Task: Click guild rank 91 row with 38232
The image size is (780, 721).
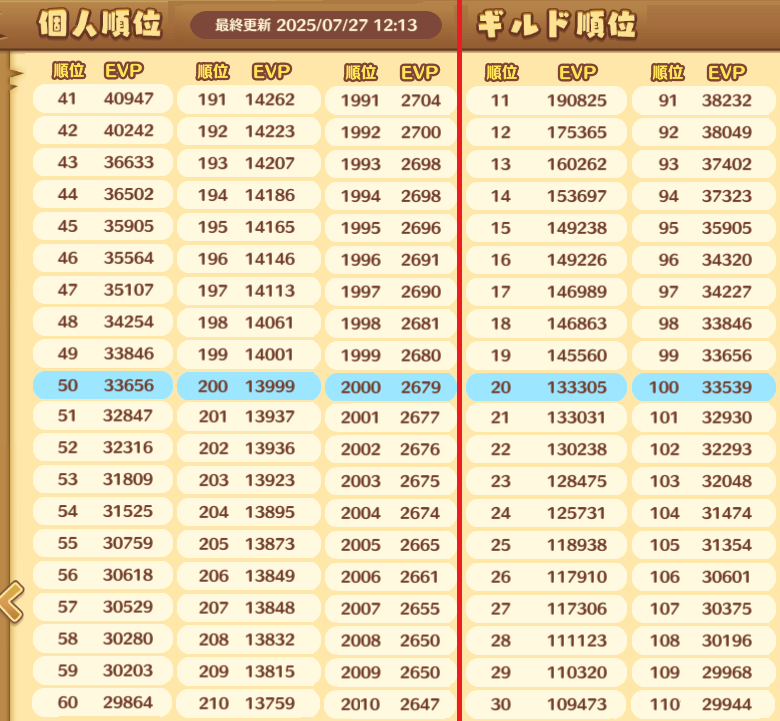Action: click(704, 101)
